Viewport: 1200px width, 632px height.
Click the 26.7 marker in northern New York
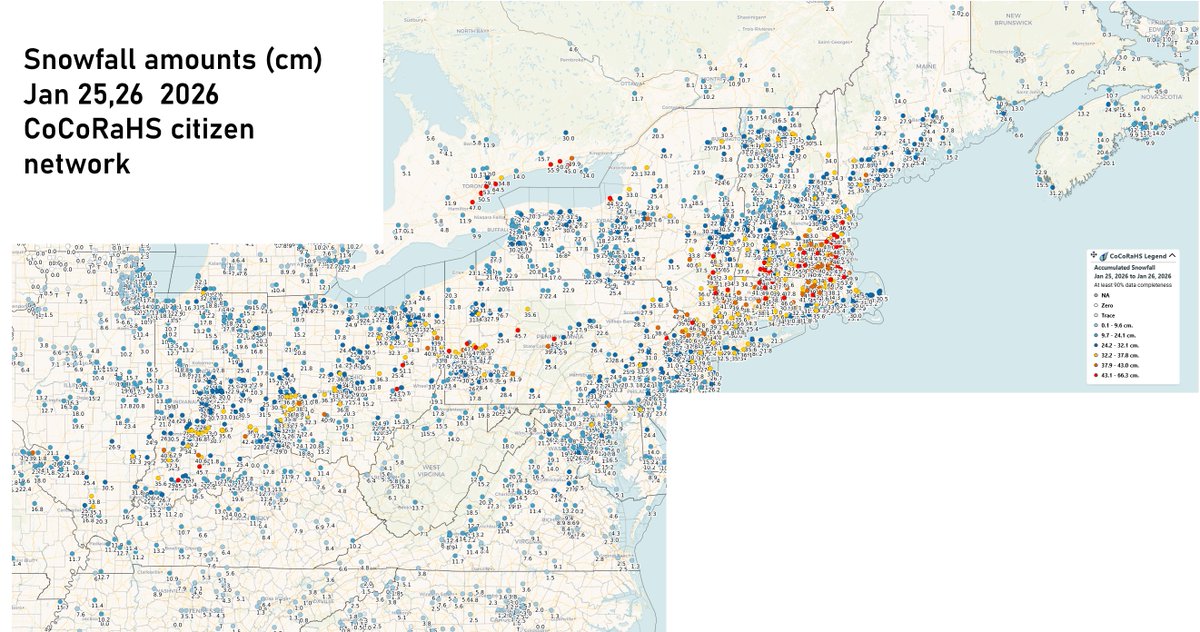coord(664,150)
